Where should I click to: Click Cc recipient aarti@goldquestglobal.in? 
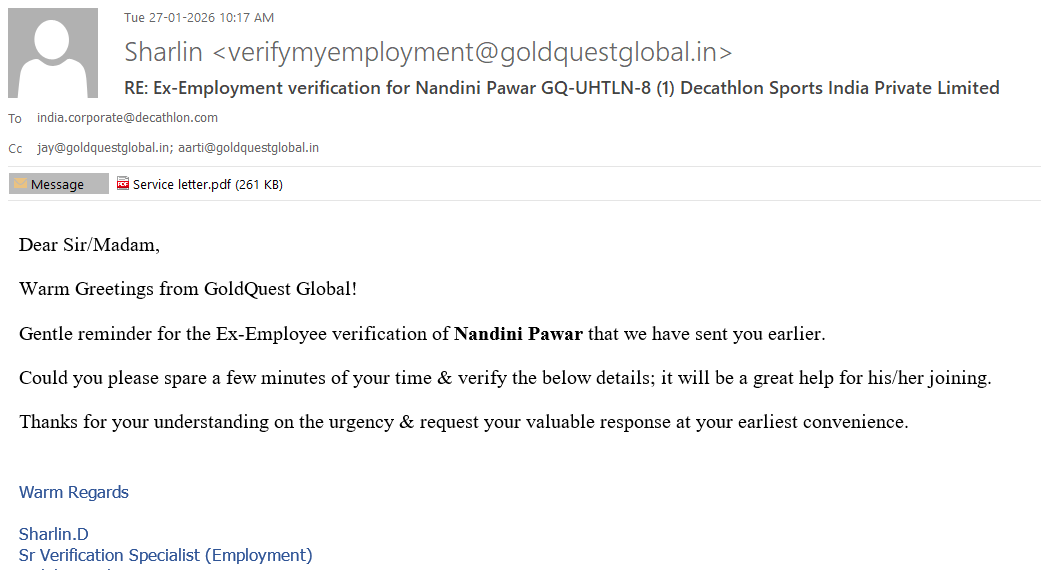[x=249, y=148]
